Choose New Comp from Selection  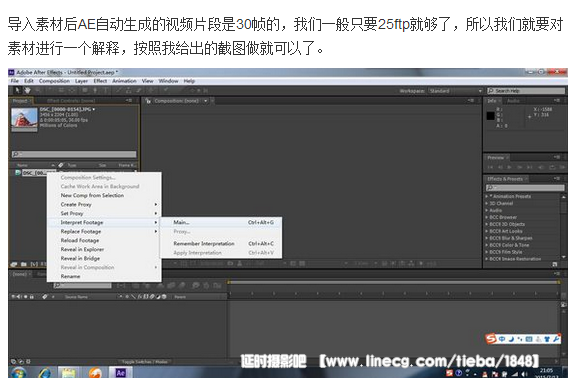coord(104,195)
